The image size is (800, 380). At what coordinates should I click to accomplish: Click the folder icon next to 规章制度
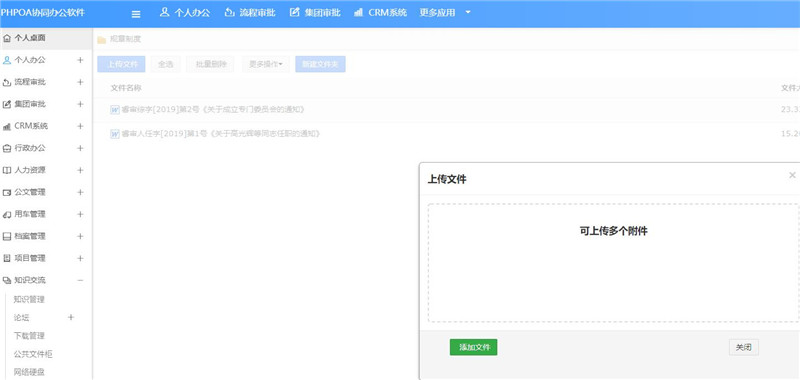tap(102, 39)
